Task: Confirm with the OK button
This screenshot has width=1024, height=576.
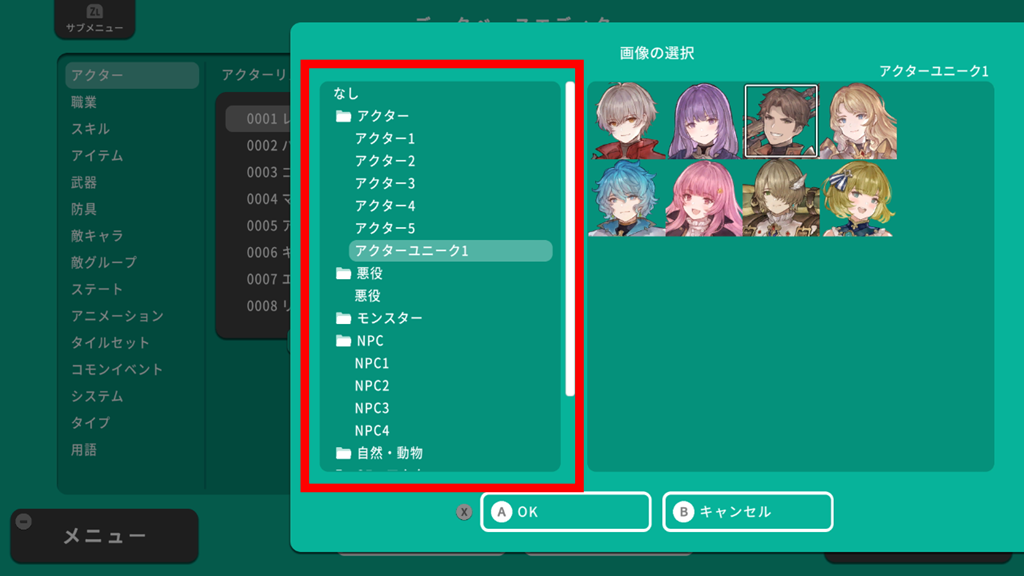Action: pos(566,512)
